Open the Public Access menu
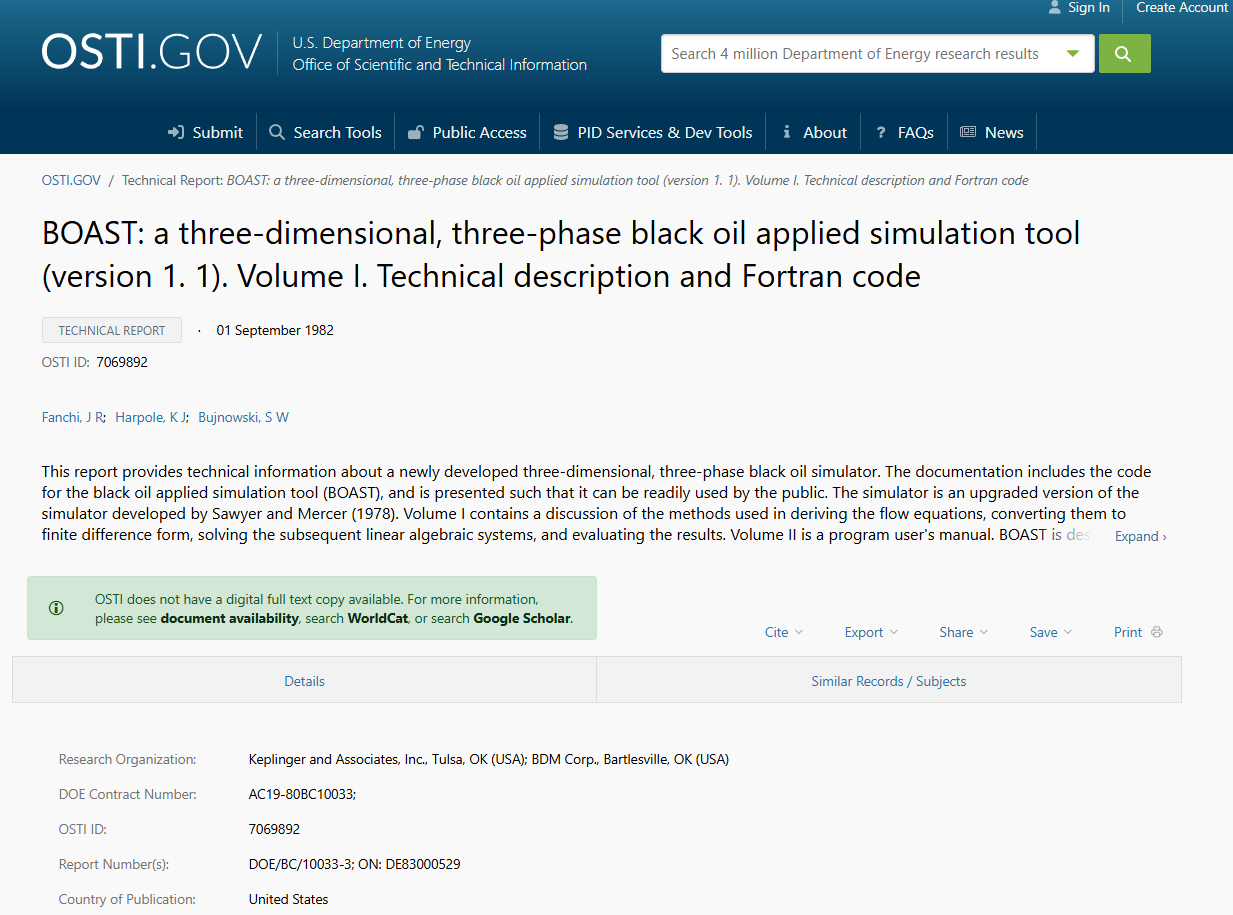Viewport: 1233px width, 915px height. tap(467, 133)
